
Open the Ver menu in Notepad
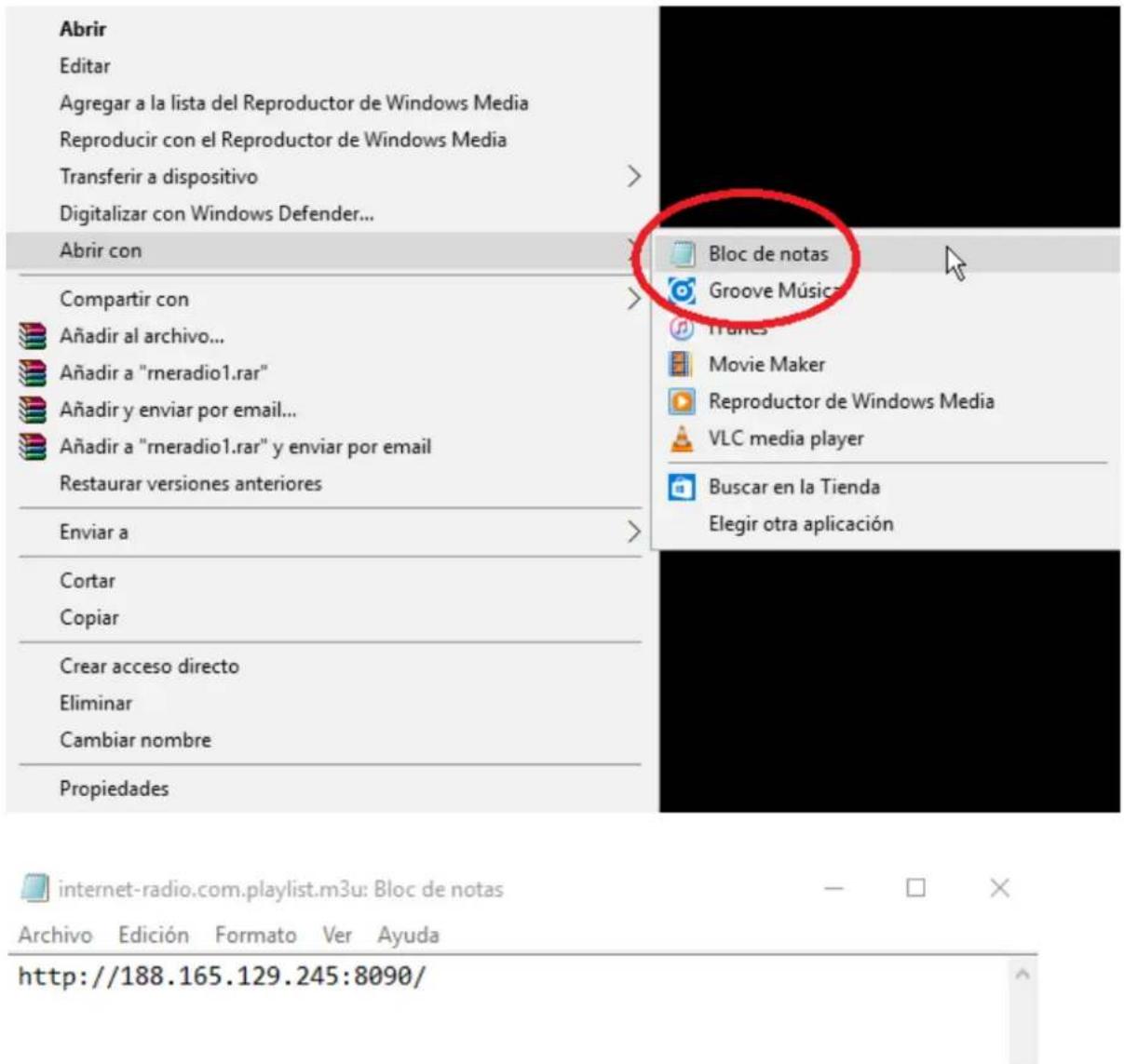[x=337, y=935]
